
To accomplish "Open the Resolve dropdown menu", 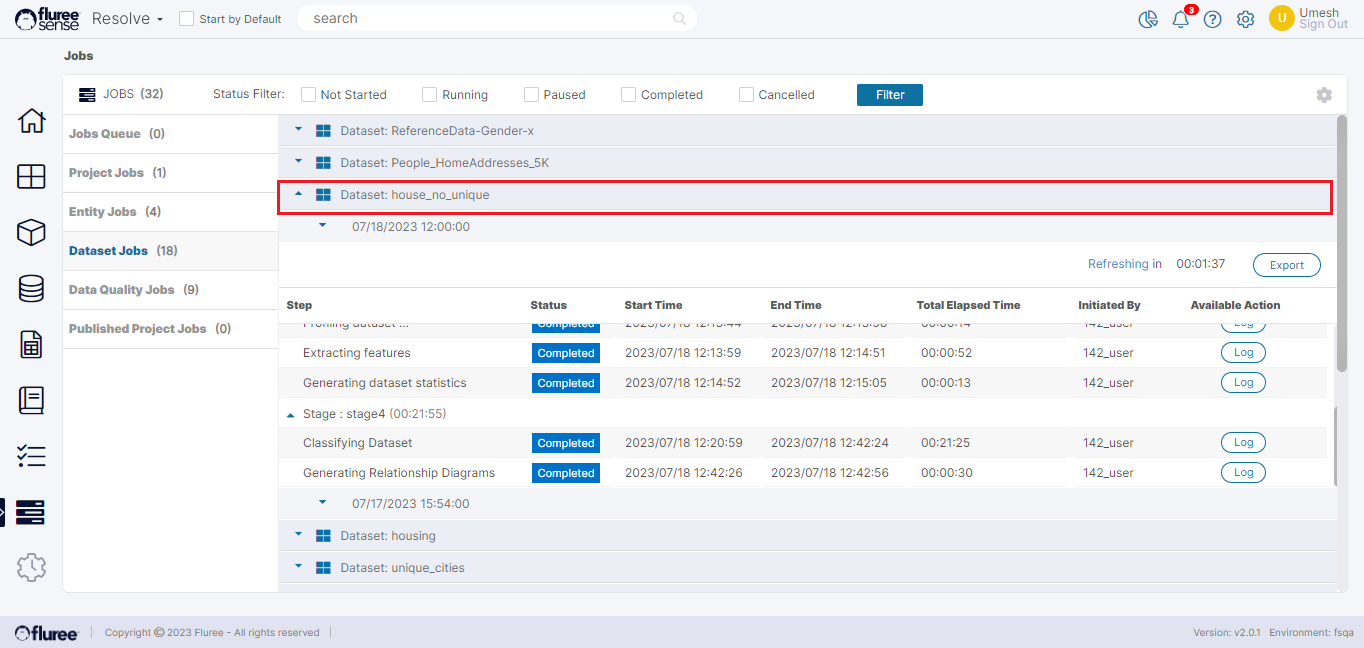I will [127, 19].
